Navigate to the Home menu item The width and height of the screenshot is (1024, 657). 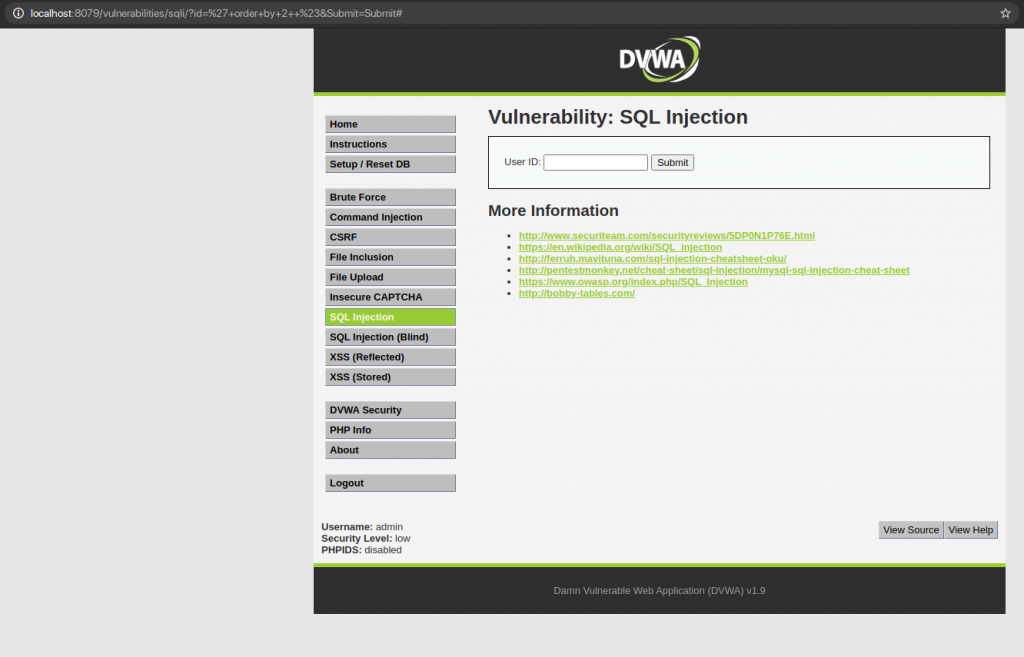coord(390,123)
